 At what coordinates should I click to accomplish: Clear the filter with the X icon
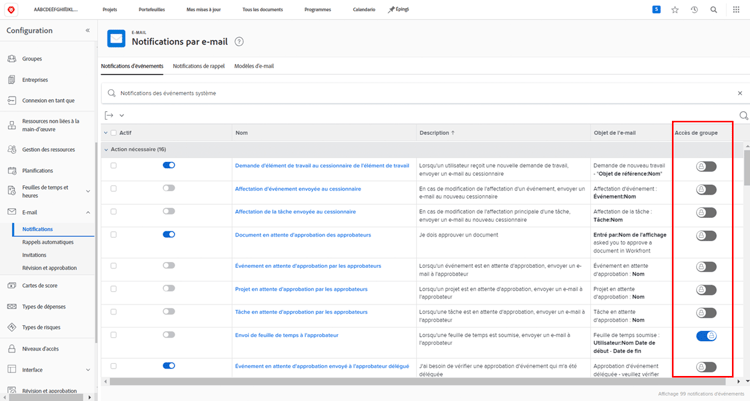click(740, 93)
